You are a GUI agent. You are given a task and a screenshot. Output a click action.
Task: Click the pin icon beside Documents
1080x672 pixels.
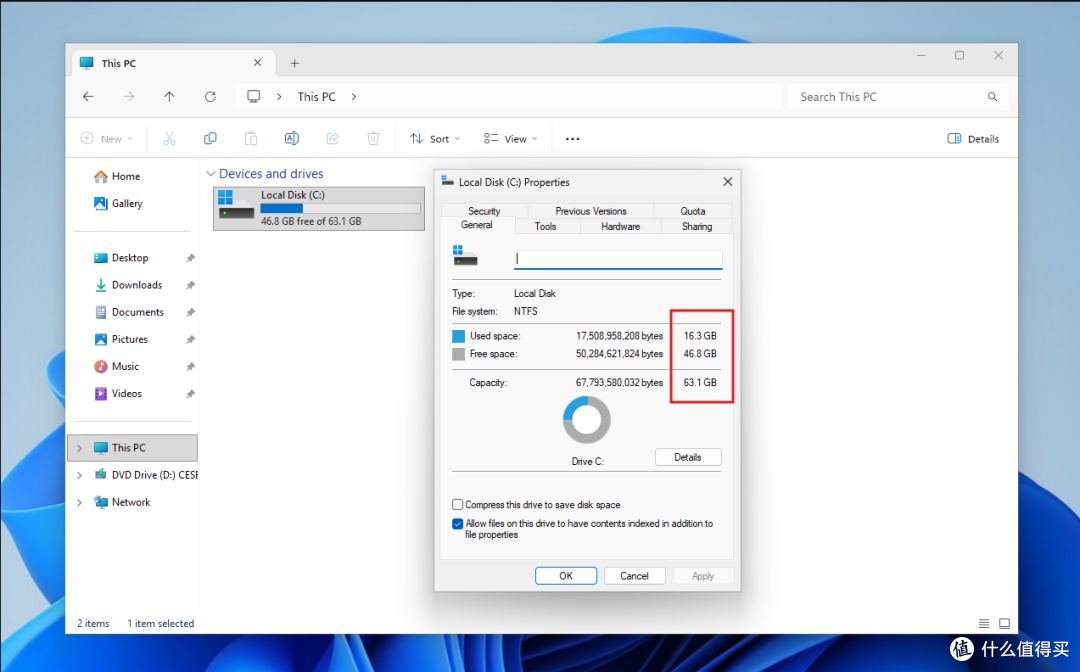point(190,313)
